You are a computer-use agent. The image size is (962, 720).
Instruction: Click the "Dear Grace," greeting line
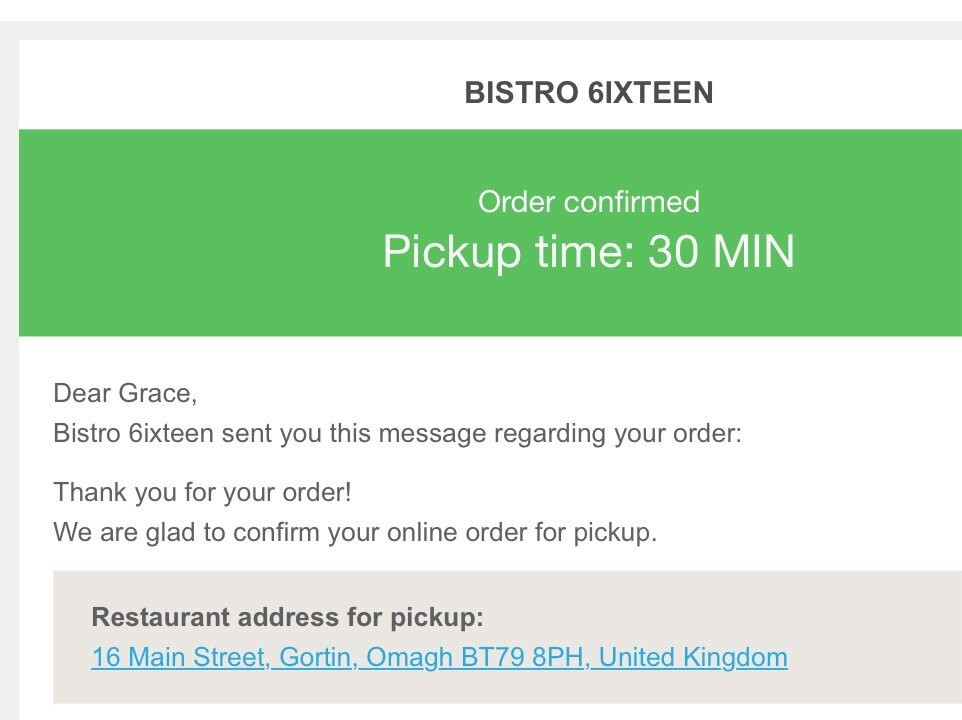pyautogui.click(x=125, y=393)
